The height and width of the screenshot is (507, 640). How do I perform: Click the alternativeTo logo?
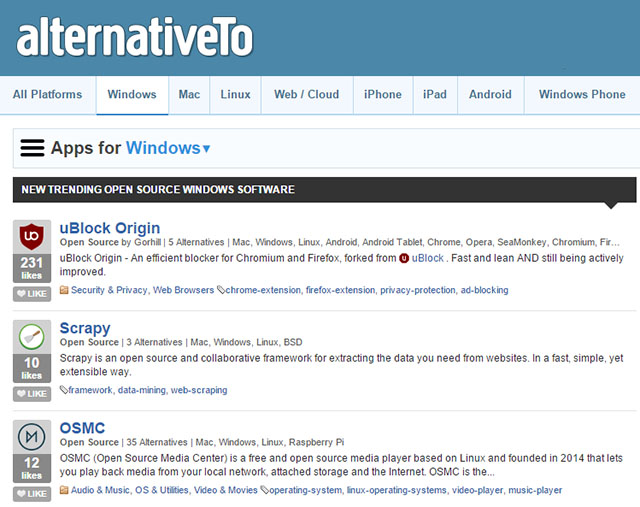click(x=135, y=38)
